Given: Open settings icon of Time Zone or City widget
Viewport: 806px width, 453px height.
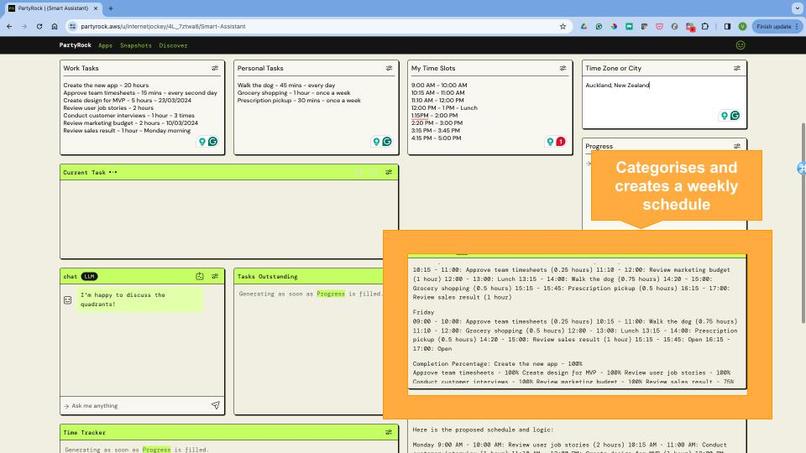Looking at the screenshot, I should click(737, 68).
